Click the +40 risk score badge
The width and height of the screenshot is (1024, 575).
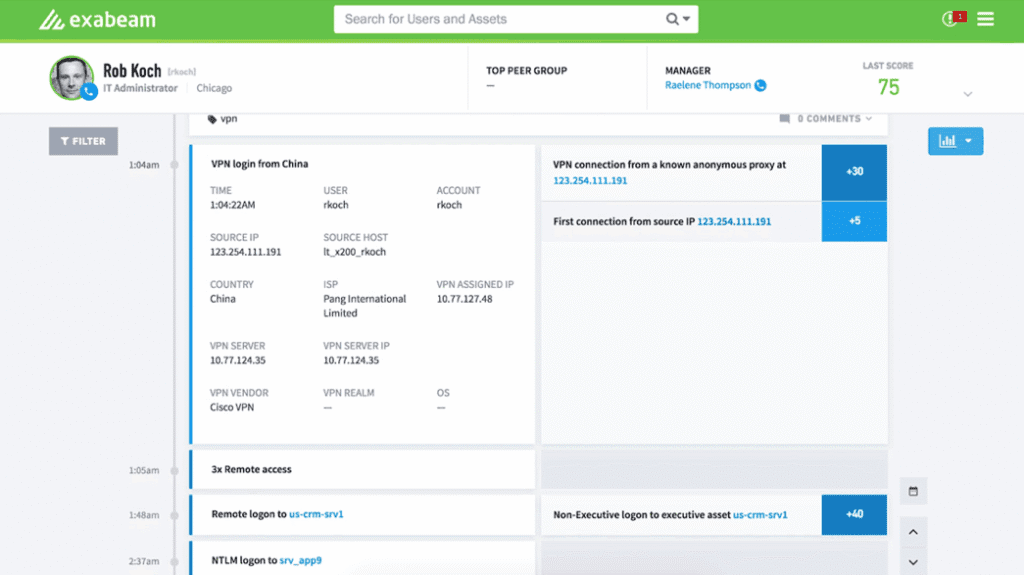(x=854, y=514)
